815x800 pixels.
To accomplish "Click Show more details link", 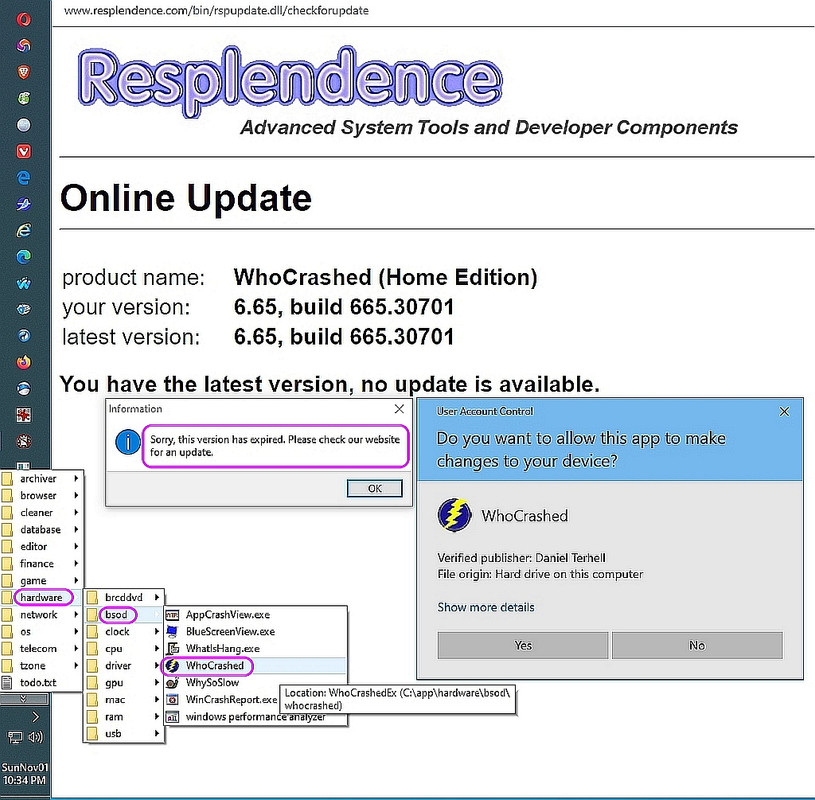I will [485, 607].
